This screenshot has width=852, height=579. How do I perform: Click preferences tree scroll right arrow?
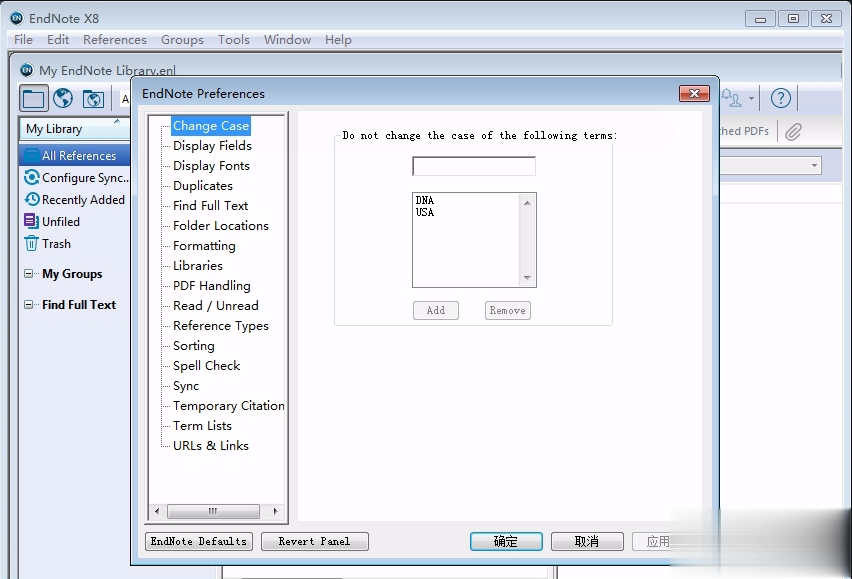[275, 511]
